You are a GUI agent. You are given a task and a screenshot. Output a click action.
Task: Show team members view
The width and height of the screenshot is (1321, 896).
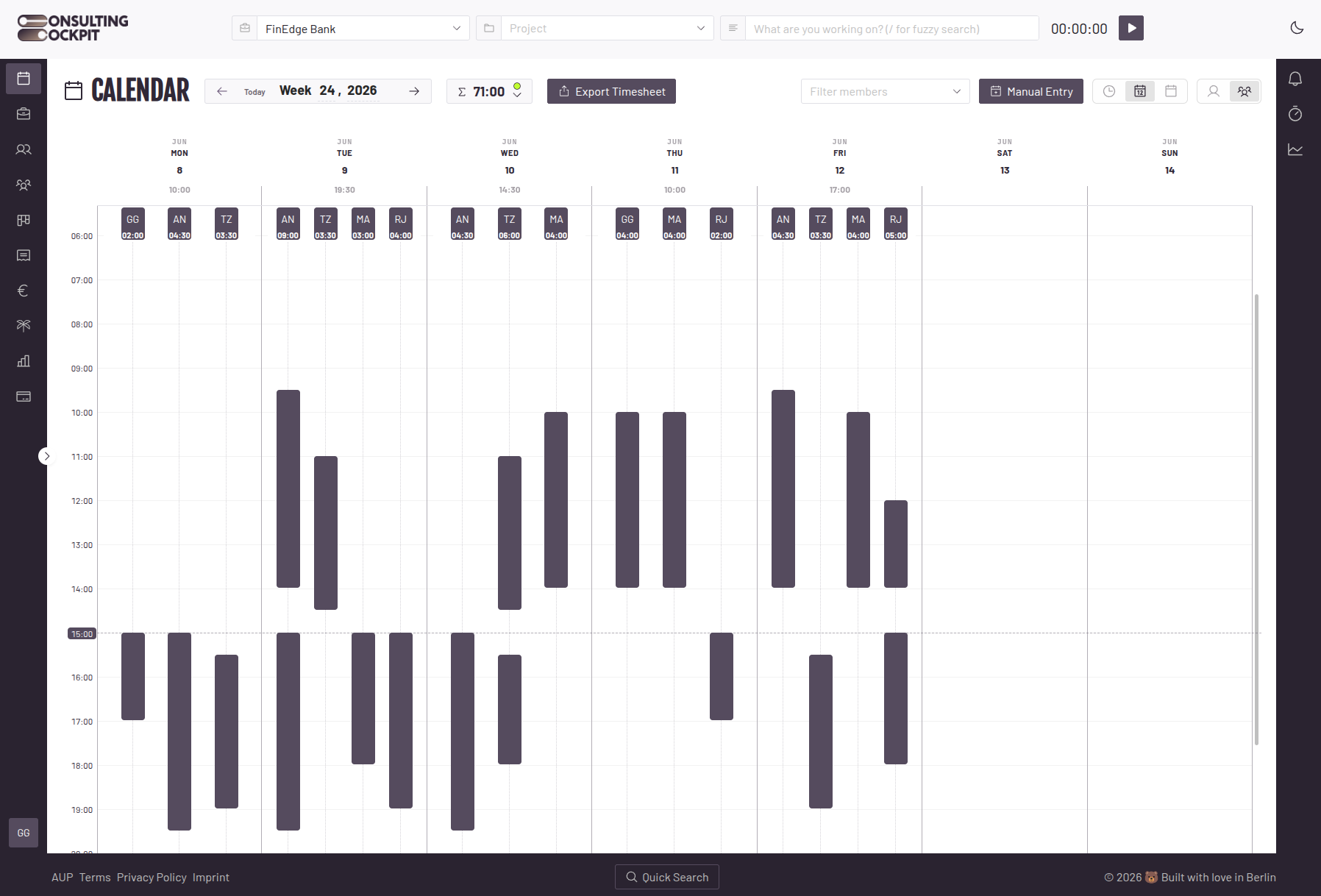click(x=1245, y=91)
